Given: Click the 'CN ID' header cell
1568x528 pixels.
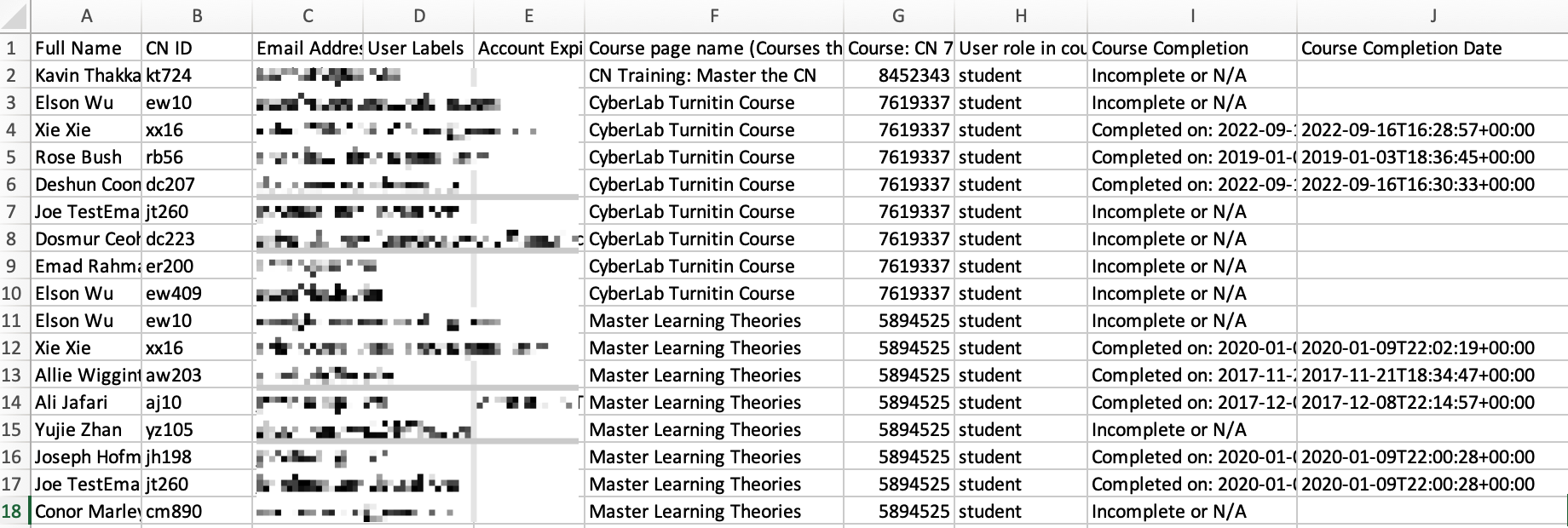Looking at the screenshot, I should click(x=197, y=48).
